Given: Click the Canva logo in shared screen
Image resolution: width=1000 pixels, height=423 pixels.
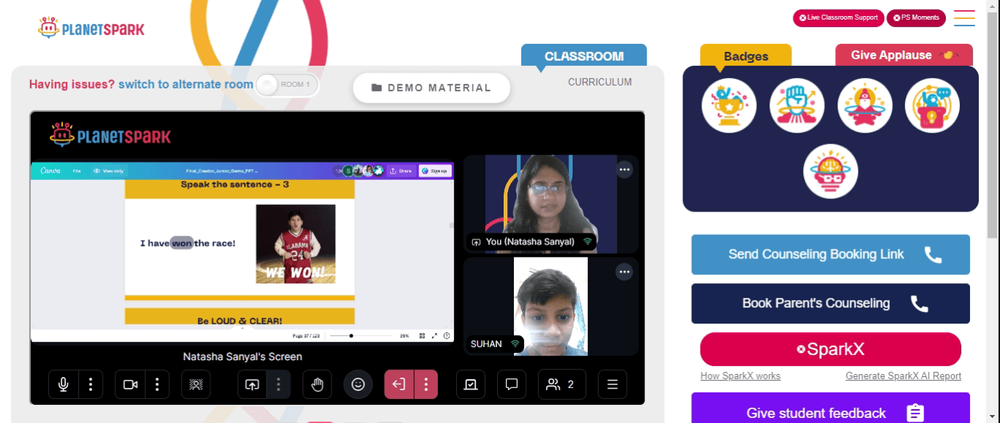Looking at the screenshot, I should 50,170.
